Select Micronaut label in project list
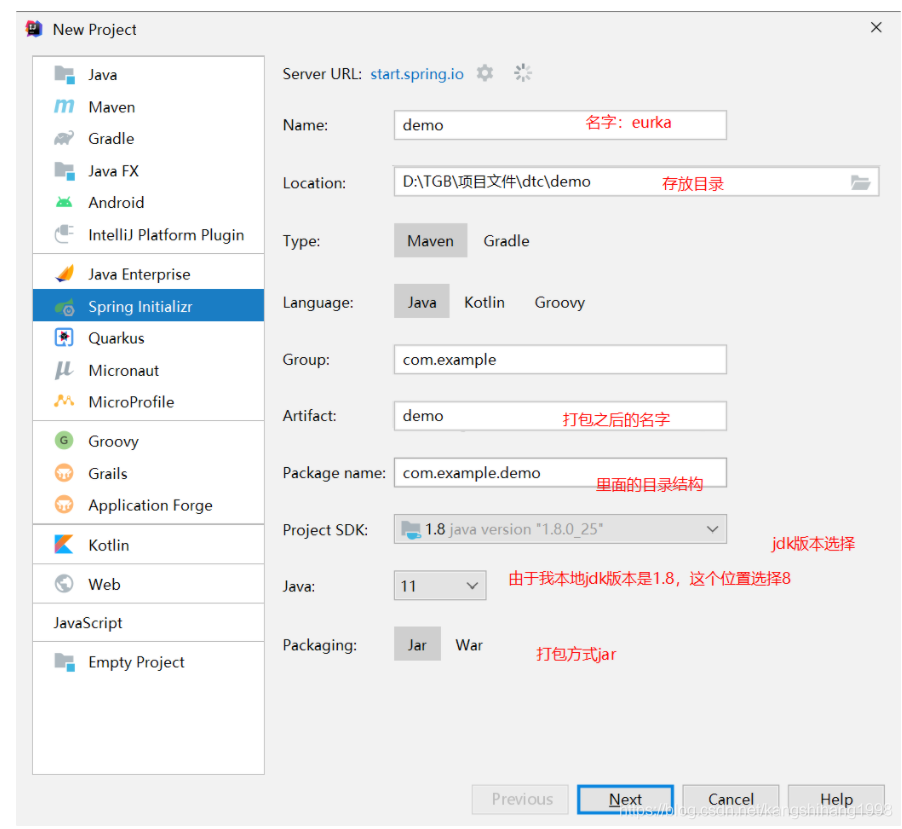902x829 pixels. point(123,370)
